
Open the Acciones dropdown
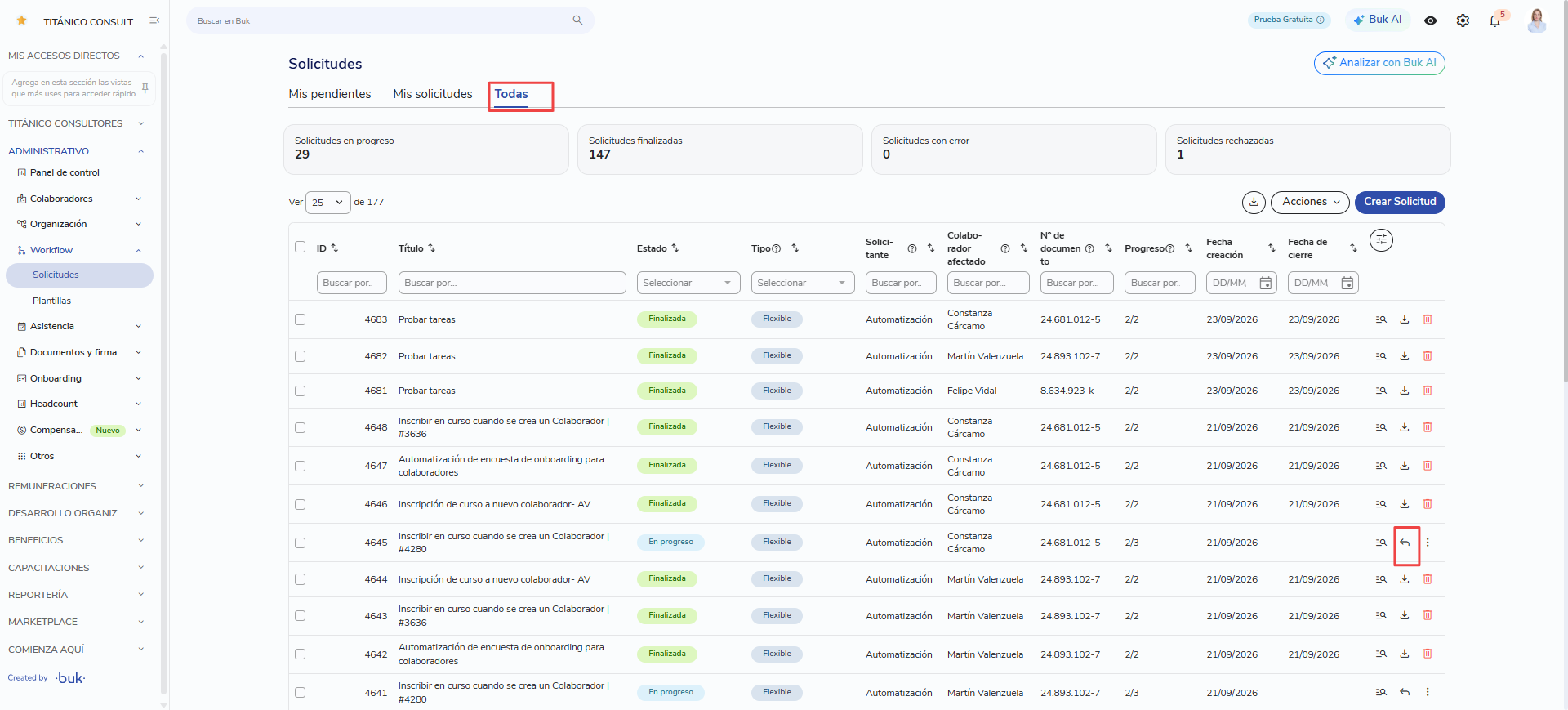pyautogui.click(x=1310, y=202)
